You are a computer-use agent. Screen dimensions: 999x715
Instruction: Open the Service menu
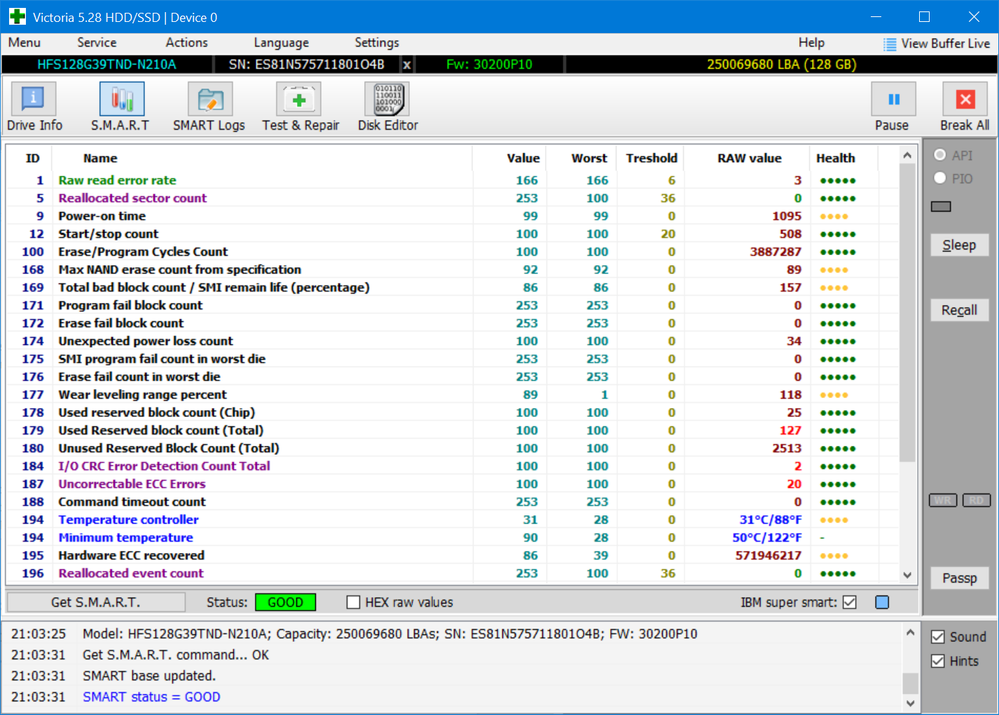tap(96, 43)
